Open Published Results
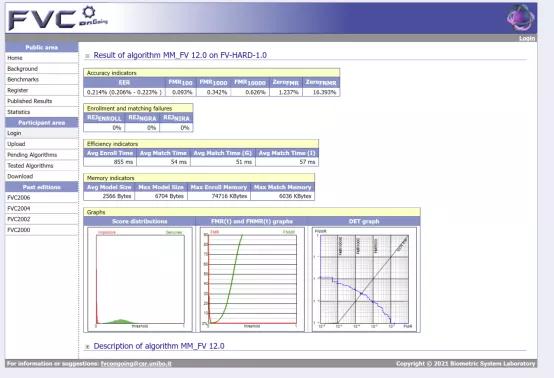The width and height of the screenshot is (554, 378). (30, 101)
